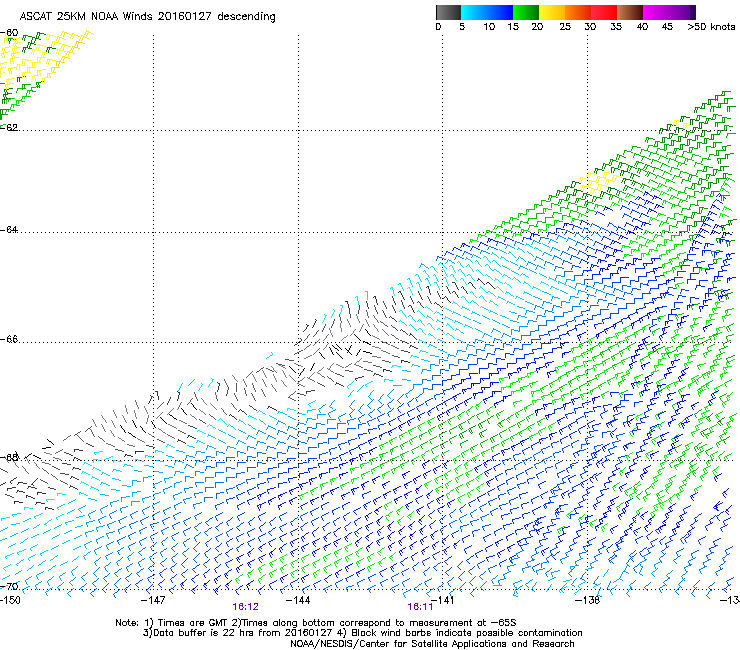Viewport: 740px width, 650px height.
Task: Click the purple time stamp '16:11'
Action: pos(420,607)
